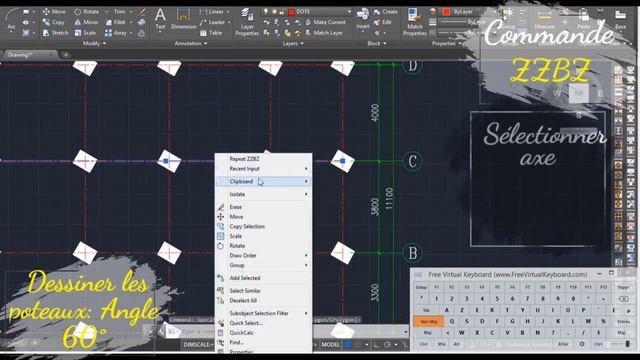640x360 pixels.
Task: Click the red layer color swatch
Action: pyautogui.click(x=291, y=12)
